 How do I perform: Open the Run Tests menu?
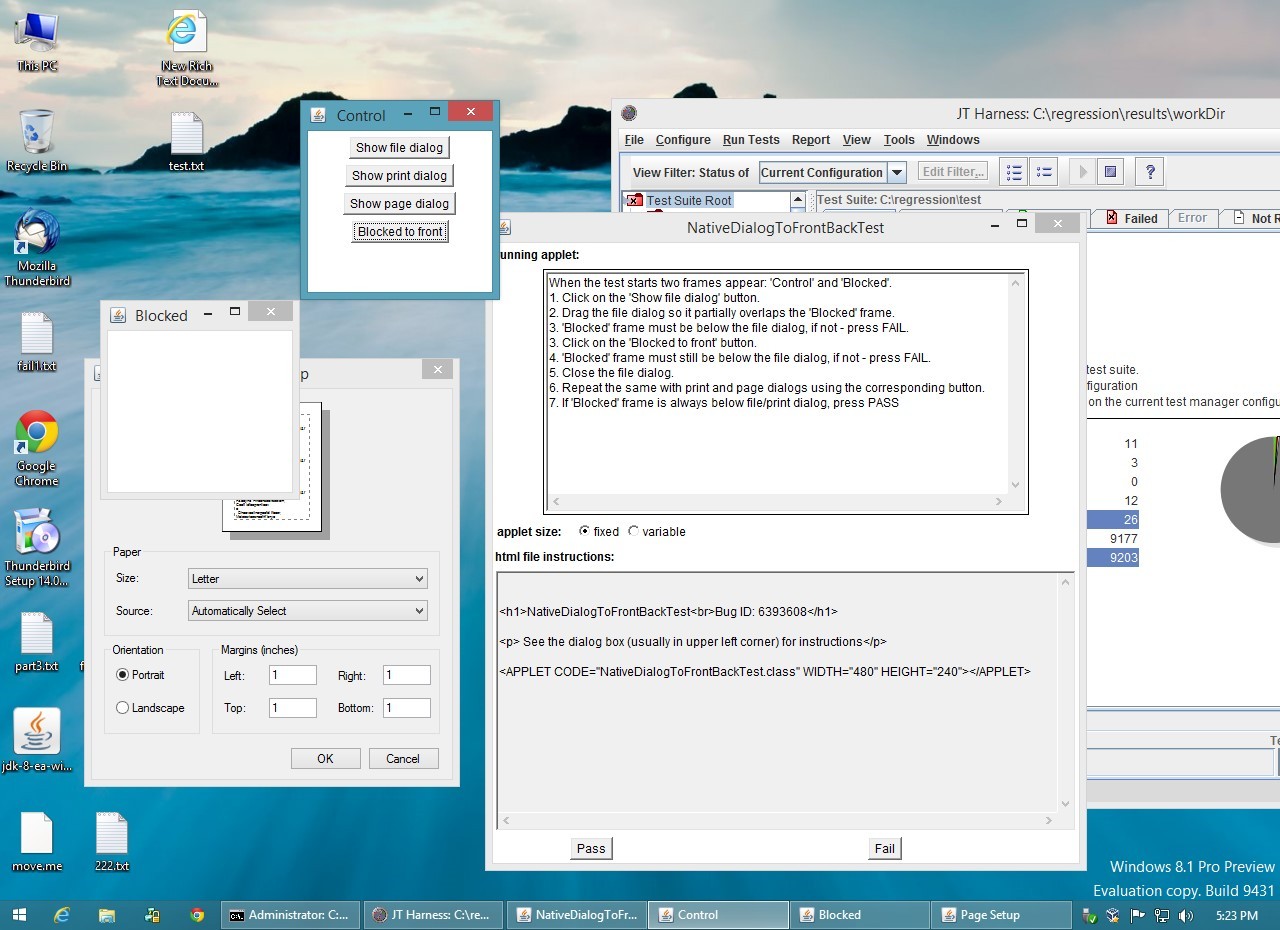(x=750, y=140)
